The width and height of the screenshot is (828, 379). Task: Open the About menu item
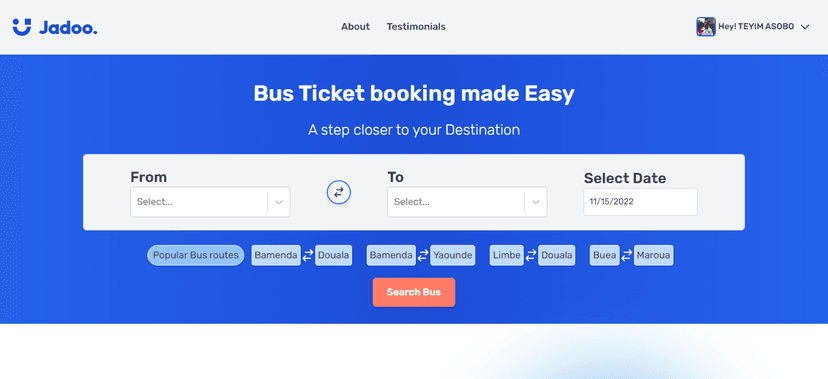[355, 26]
